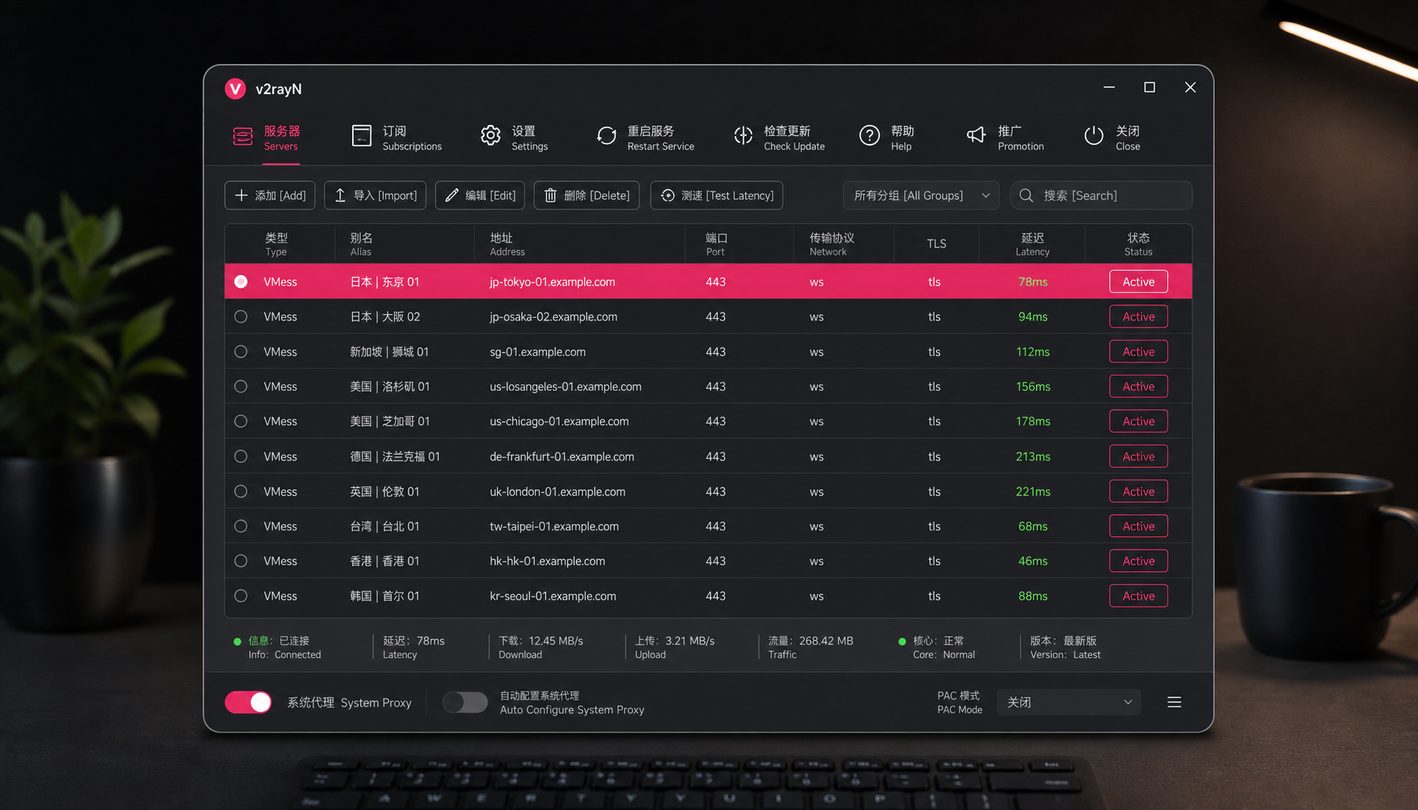Click the search magnifier icon
This screenshot has height=810, width=1418.
1027,195
